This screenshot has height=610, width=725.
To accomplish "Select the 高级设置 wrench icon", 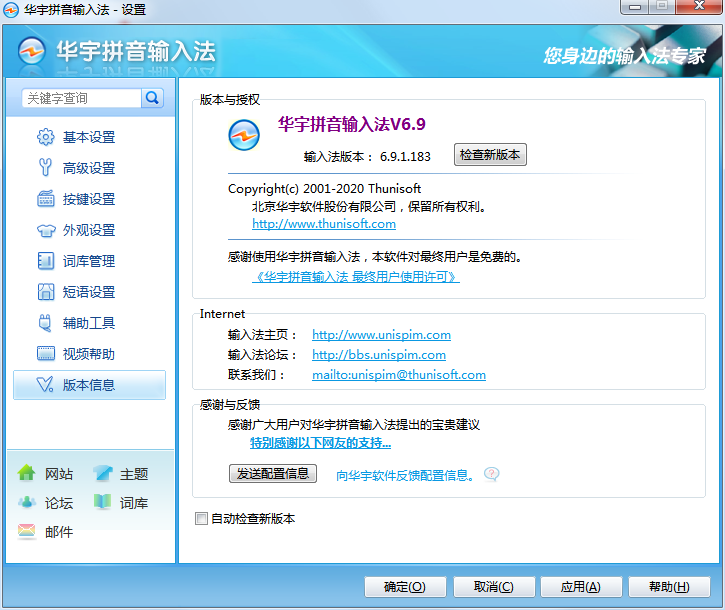I will [x=46, y=168].
